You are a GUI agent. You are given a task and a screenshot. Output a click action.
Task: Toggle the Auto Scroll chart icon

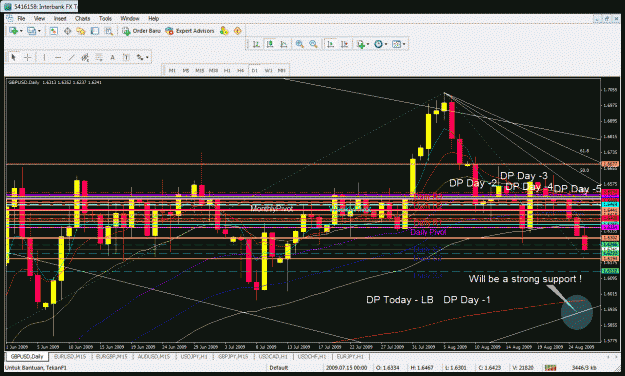tap(330, 44)
